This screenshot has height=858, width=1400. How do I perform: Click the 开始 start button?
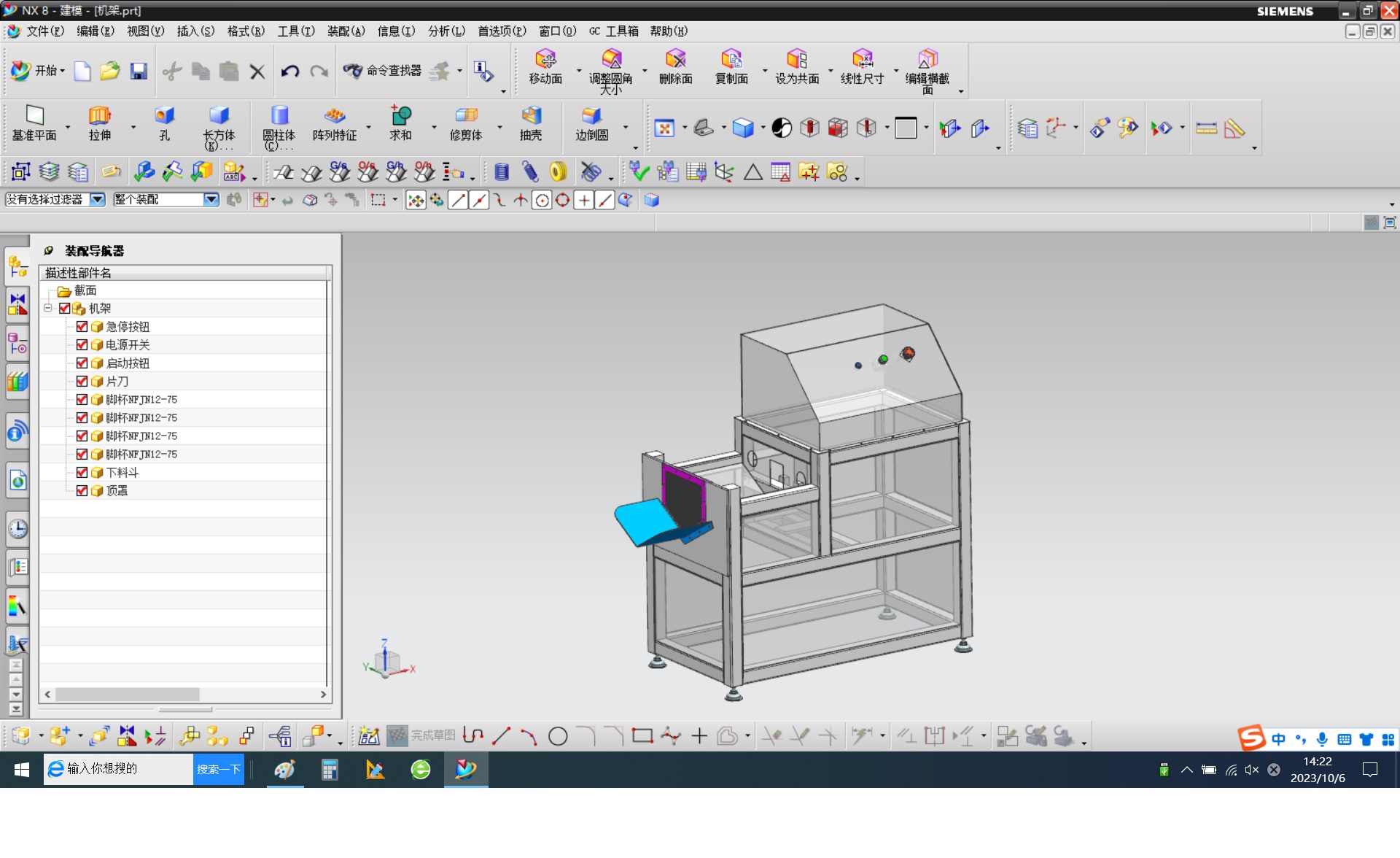[x=38, y=71]
